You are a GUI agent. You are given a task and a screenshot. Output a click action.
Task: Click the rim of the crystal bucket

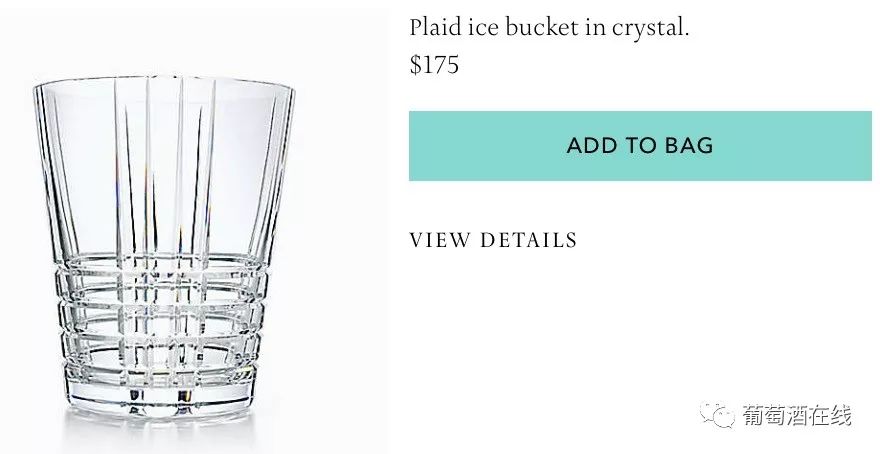[164, 84]
